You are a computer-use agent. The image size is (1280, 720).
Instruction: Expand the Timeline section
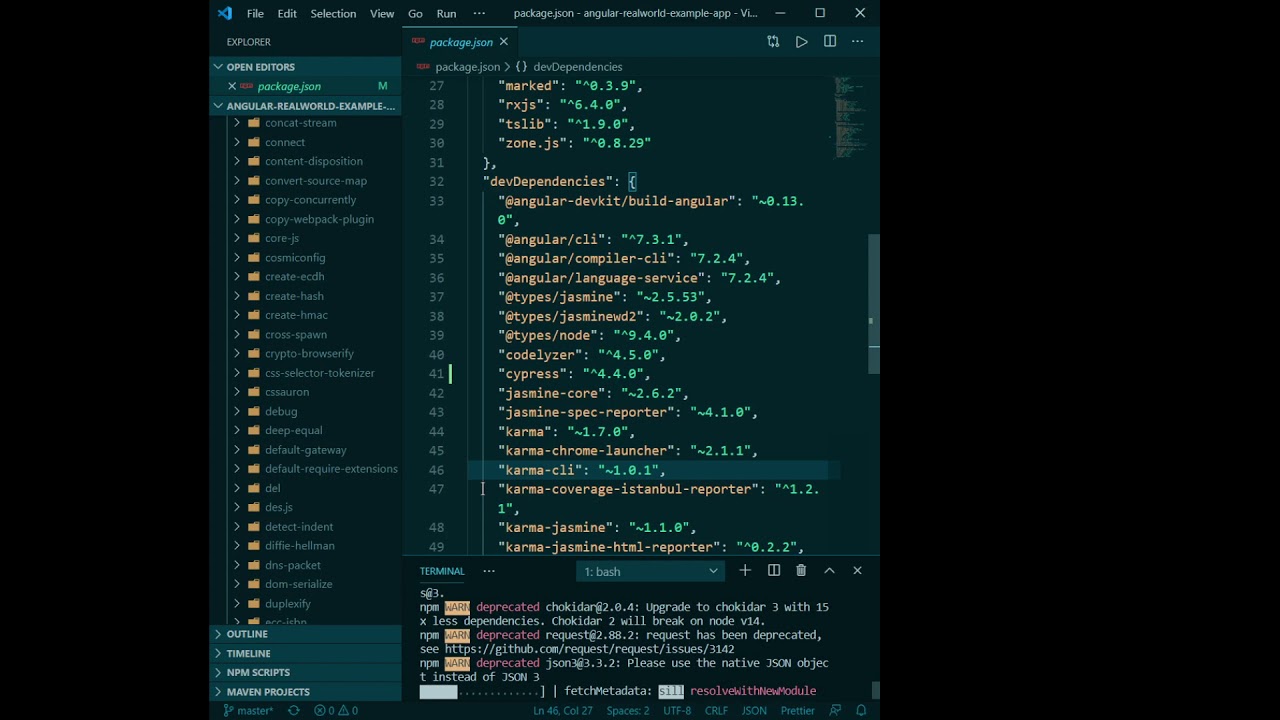305,653
